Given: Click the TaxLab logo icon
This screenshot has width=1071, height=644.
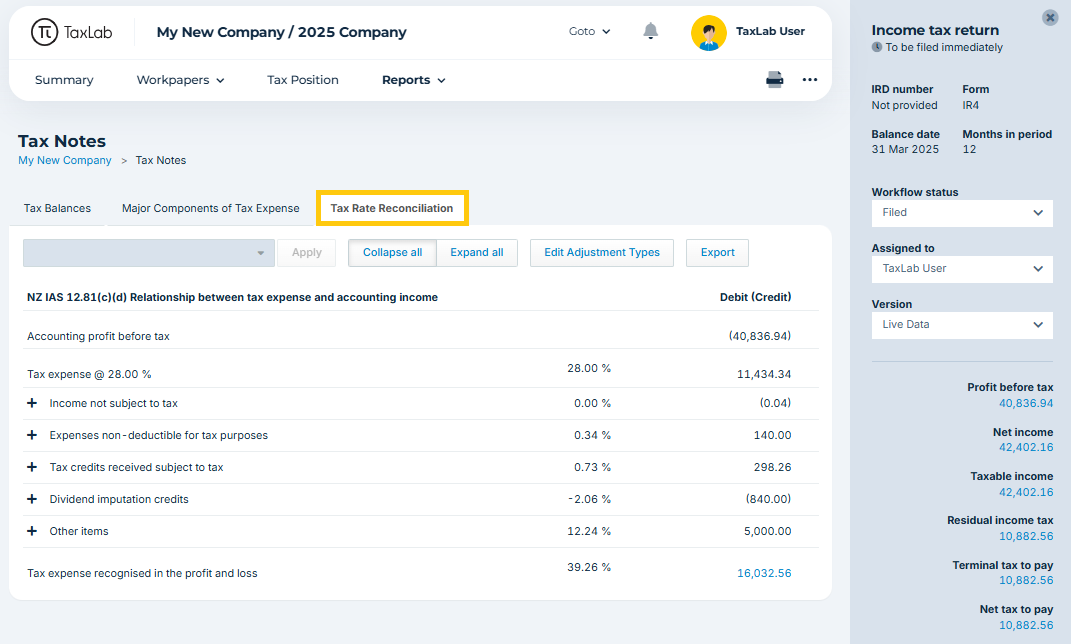Looking at the screenshot, I should (x=44, y=32).
